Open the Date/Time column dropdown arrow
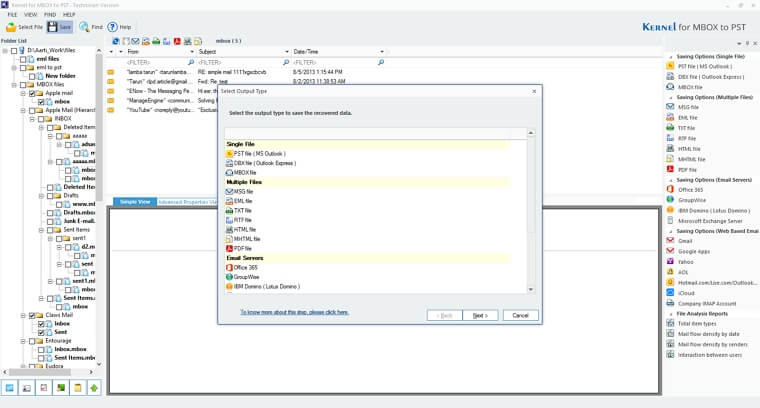Image resolution: width=760 pixels, height=408 pixels. [x=382, y=52]
